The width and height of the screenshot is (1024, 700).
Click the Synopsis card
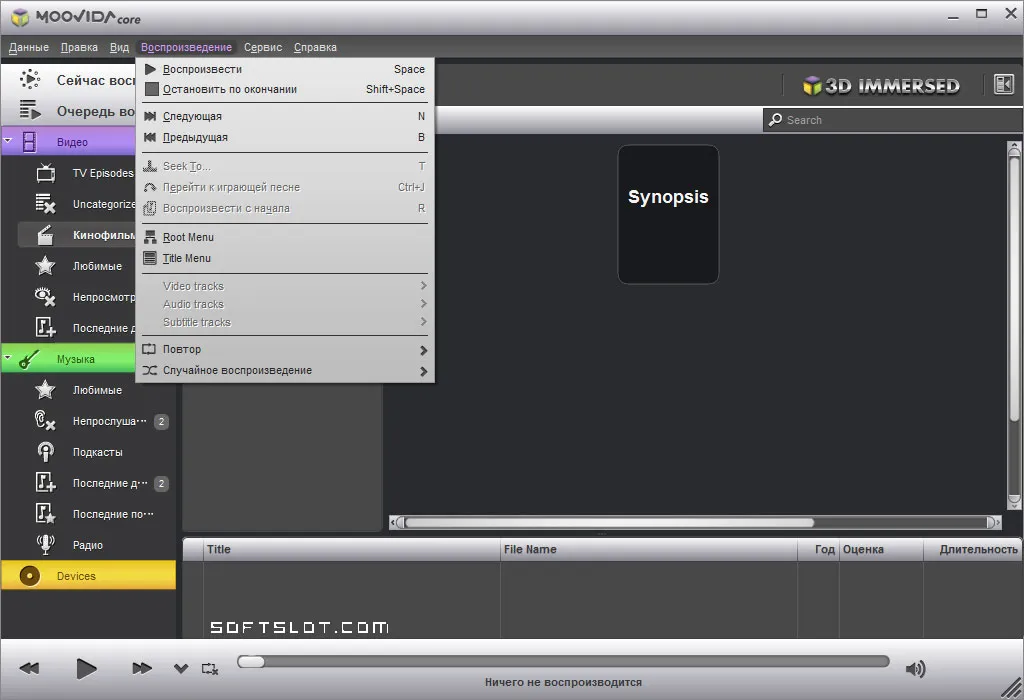(x=668, y=214)
